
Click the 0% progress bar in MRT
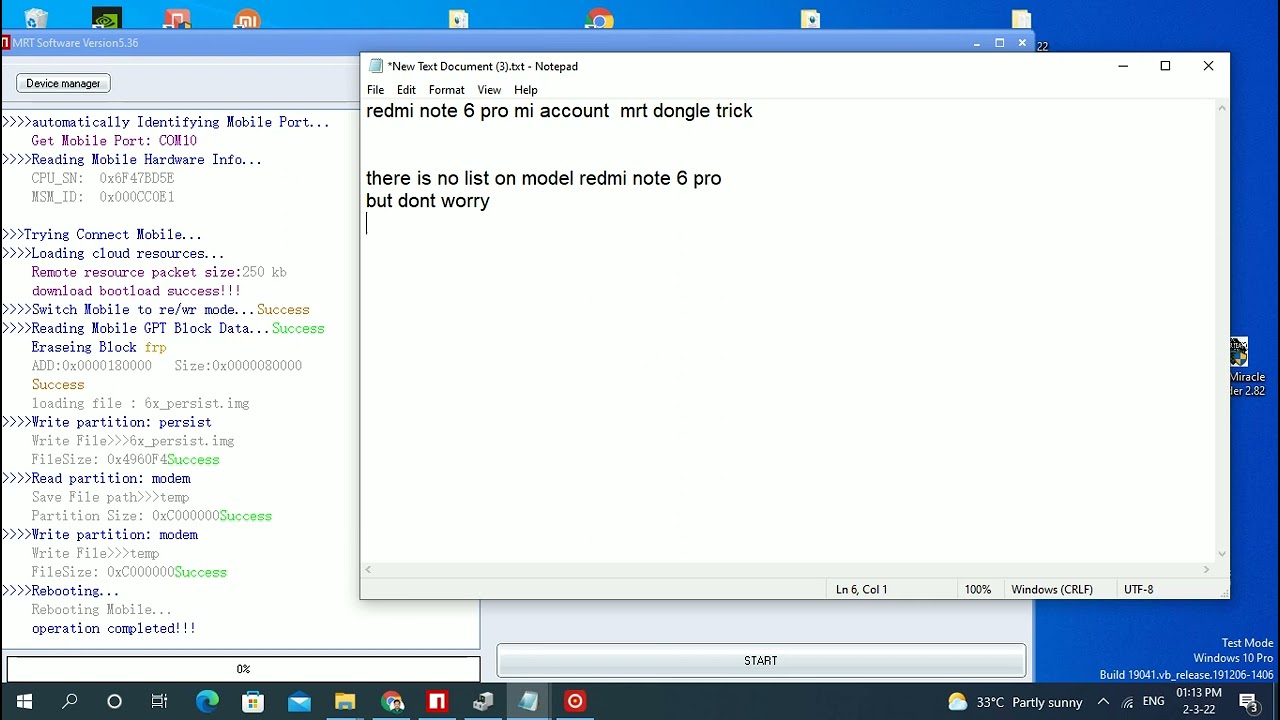click(243, 669)
